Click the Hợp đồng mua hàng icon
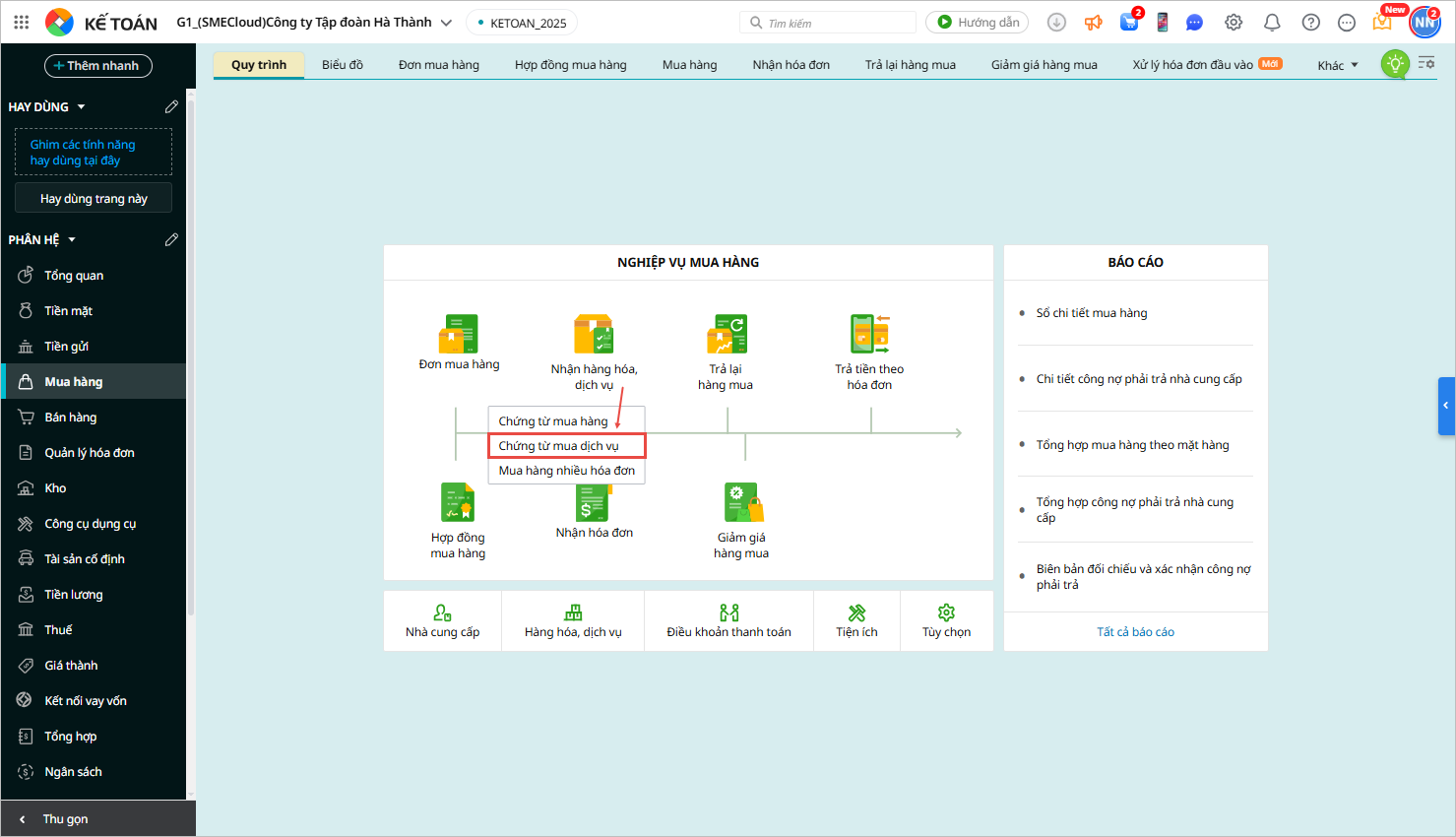 458,502
